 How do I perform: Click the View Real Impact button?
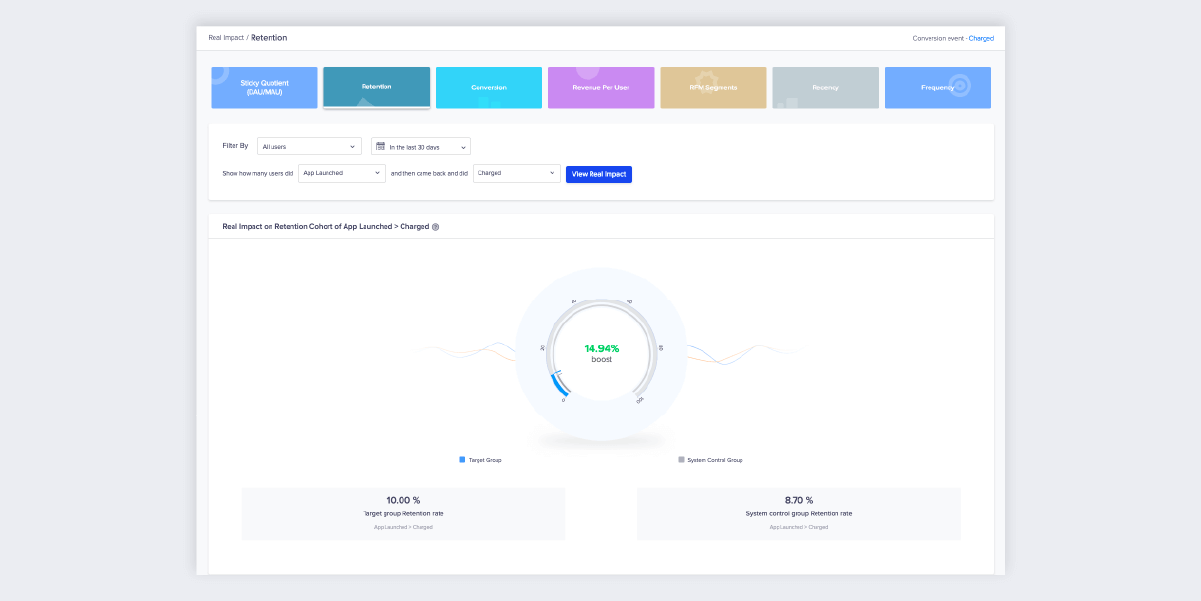(598, 174)
